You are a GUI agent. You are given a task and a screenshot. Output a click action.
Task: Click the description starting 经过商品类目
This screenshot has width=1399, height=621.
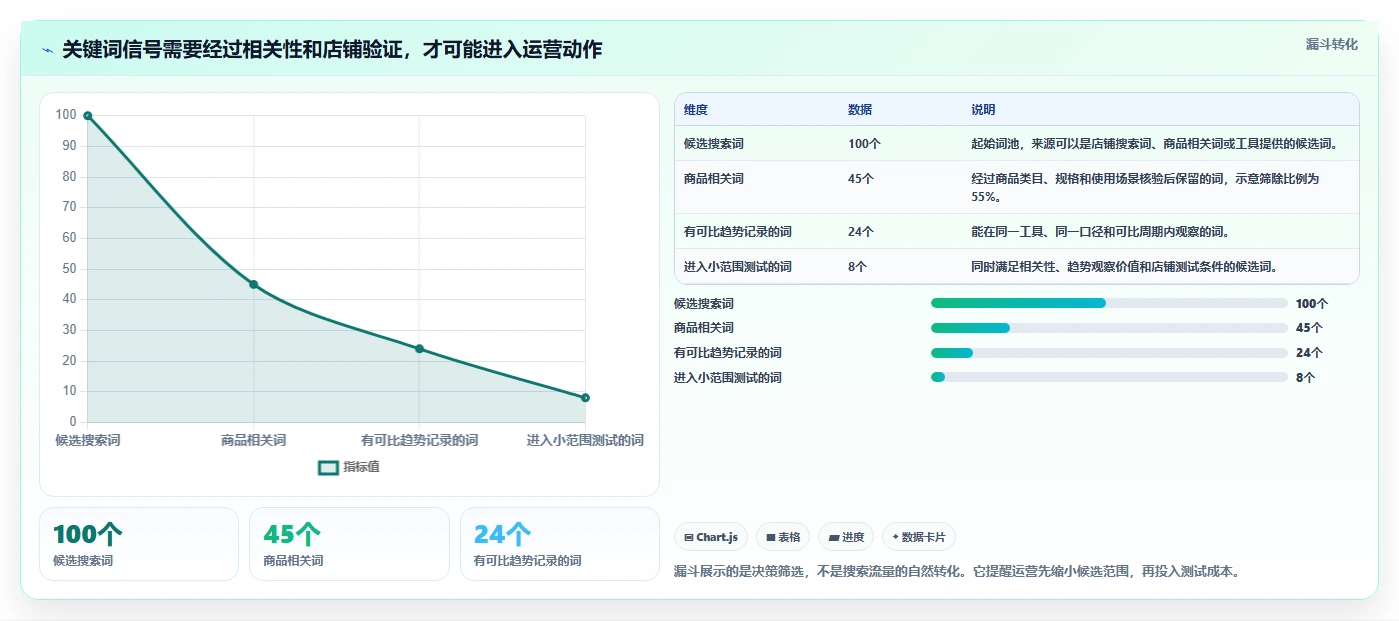coord(1146,188)
